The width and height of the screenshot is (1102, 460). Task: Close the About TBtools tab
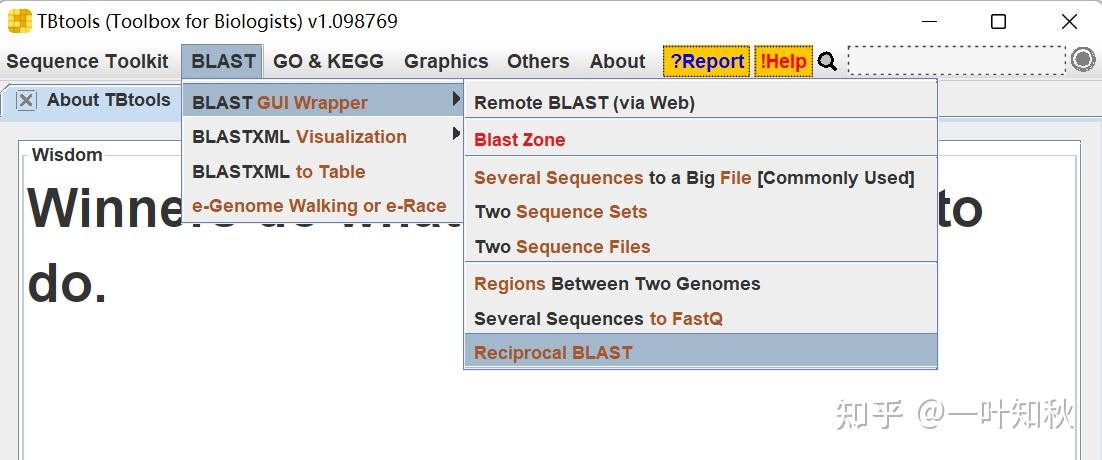point(26,100)
